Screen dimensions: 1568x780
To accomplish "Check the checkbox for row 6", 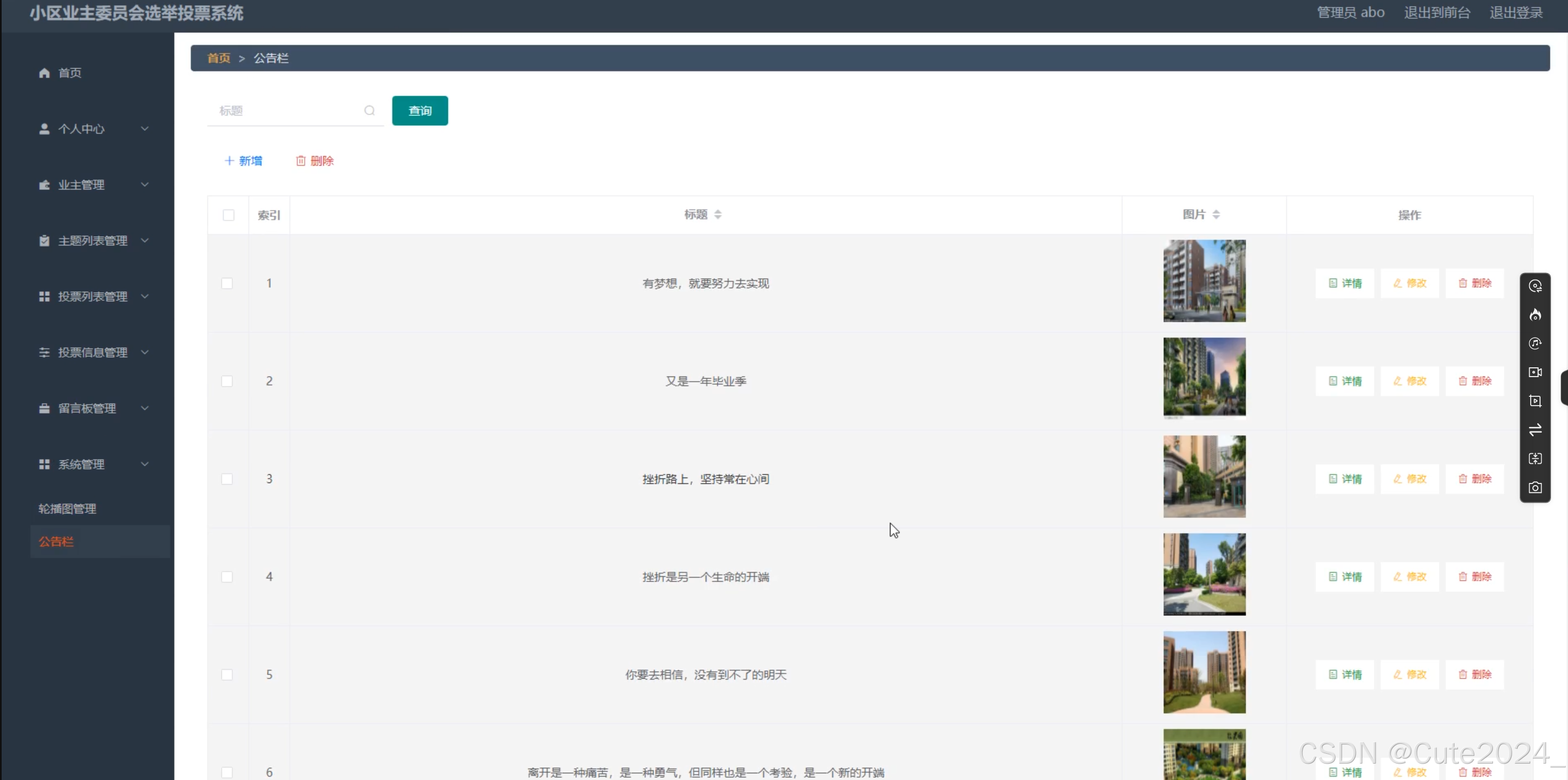I will pyautogui.click(x=227, y=773).
